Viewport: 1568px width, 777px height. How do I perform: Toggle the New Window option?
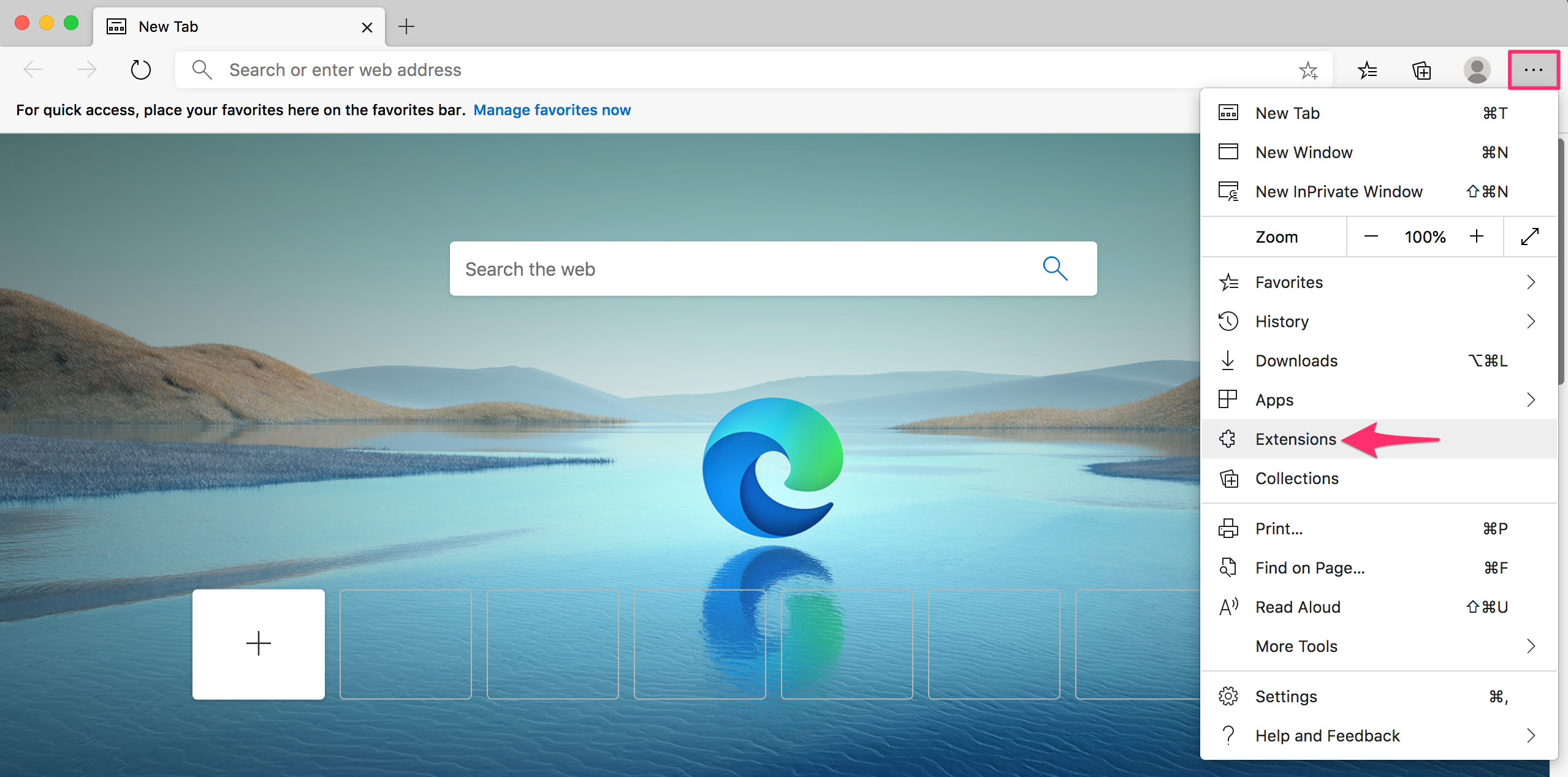pos(1304,152)
